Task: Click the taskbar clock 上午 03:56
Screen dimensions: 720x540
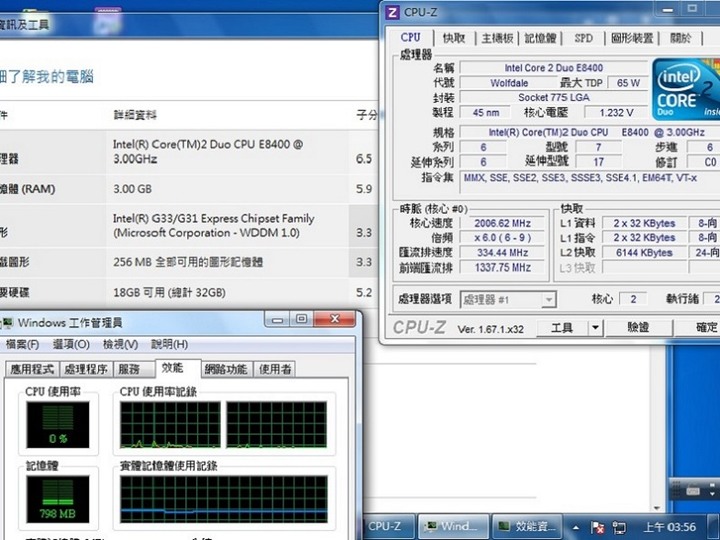Action: [x=669, y=527]
